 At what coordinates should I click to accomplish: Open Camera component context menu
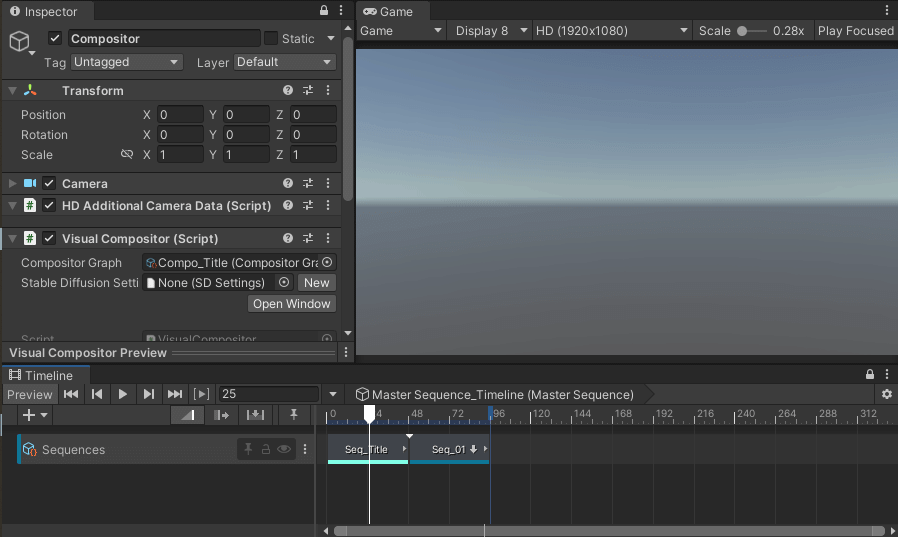[328, 183]
